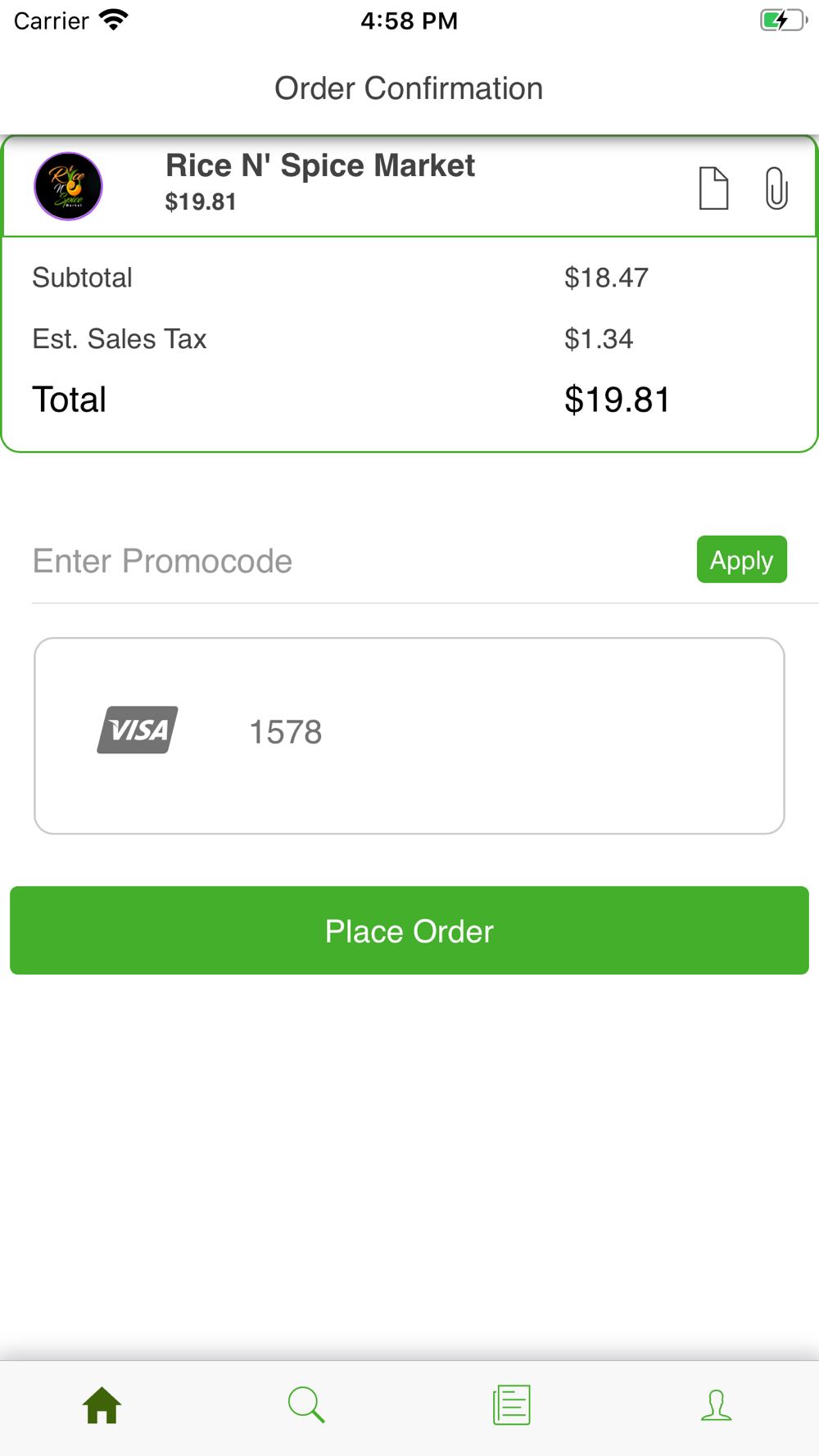819x1456 pixels.
Task: Open the order notes document icon
Action: click(713, 188)
